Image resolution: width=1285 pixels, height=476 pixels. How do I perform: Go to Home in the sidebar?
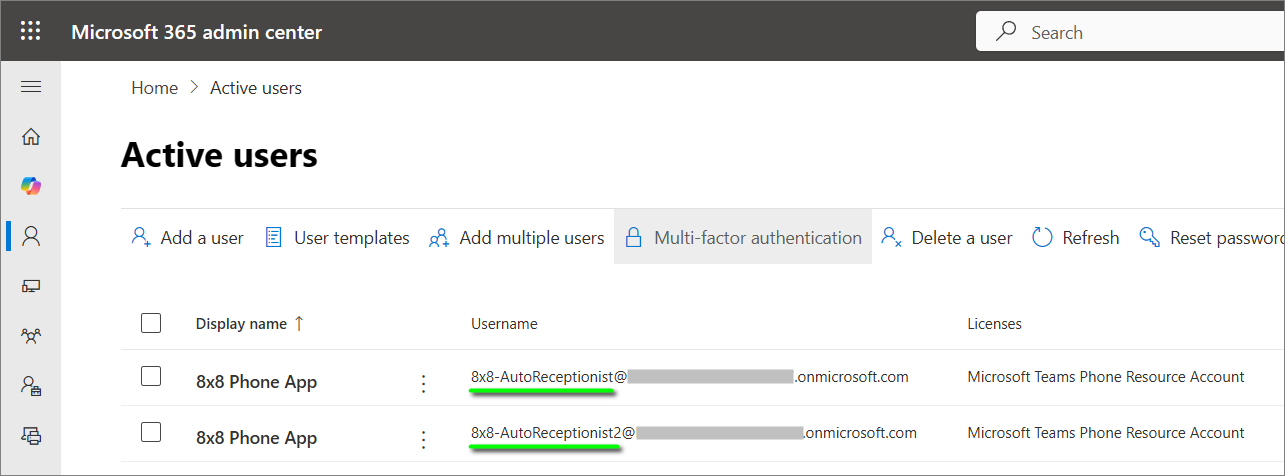tap(31, 137)
